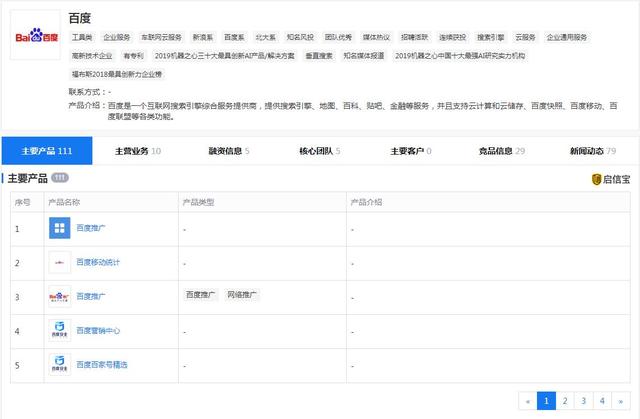Switch to the 新闻动态 tab
Image resolution: width=640 pixels, height=419 pixels.
[x=593, y=151]
